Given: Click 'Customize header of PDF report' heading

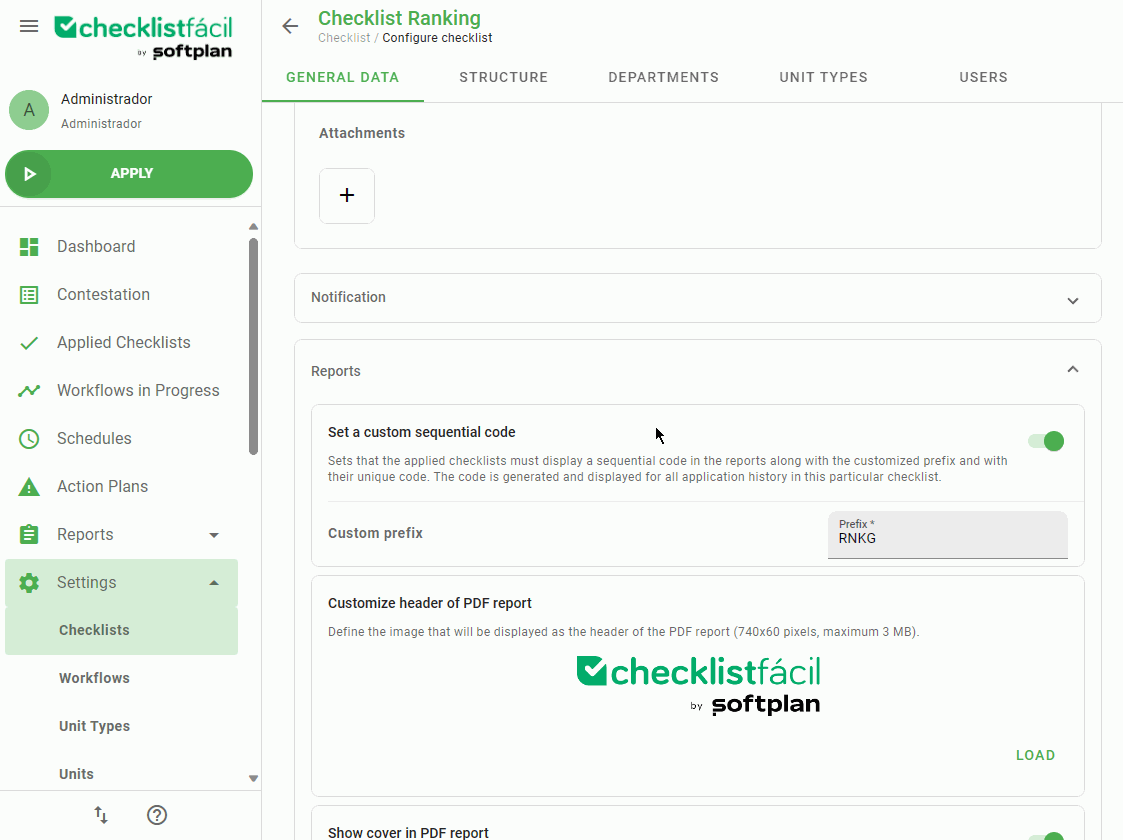Looking at the screenshot, I should 430,604.
